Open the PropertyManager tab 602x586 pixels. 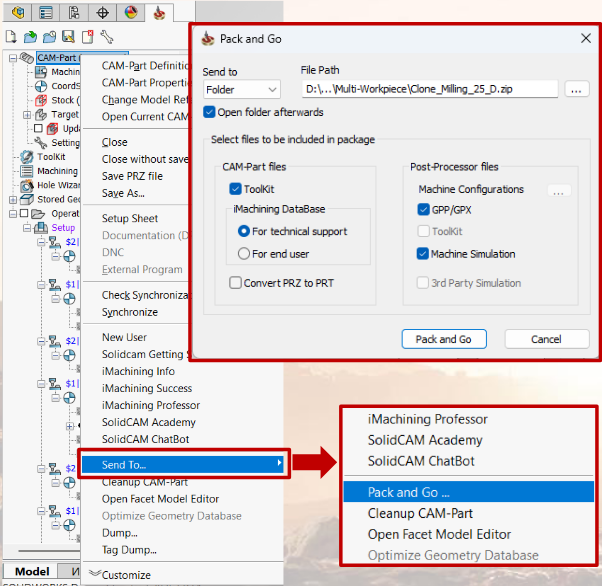tap(46, 13)
